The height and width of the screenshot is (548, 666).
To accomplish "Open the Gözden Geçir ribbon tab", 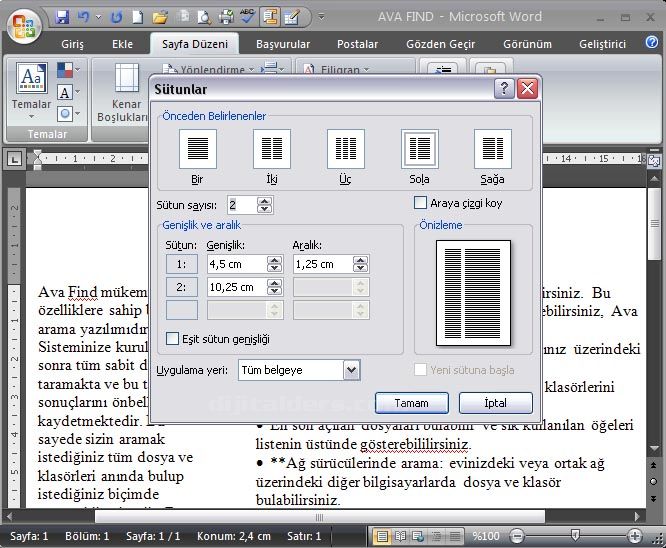I will [x=440, y=44].
